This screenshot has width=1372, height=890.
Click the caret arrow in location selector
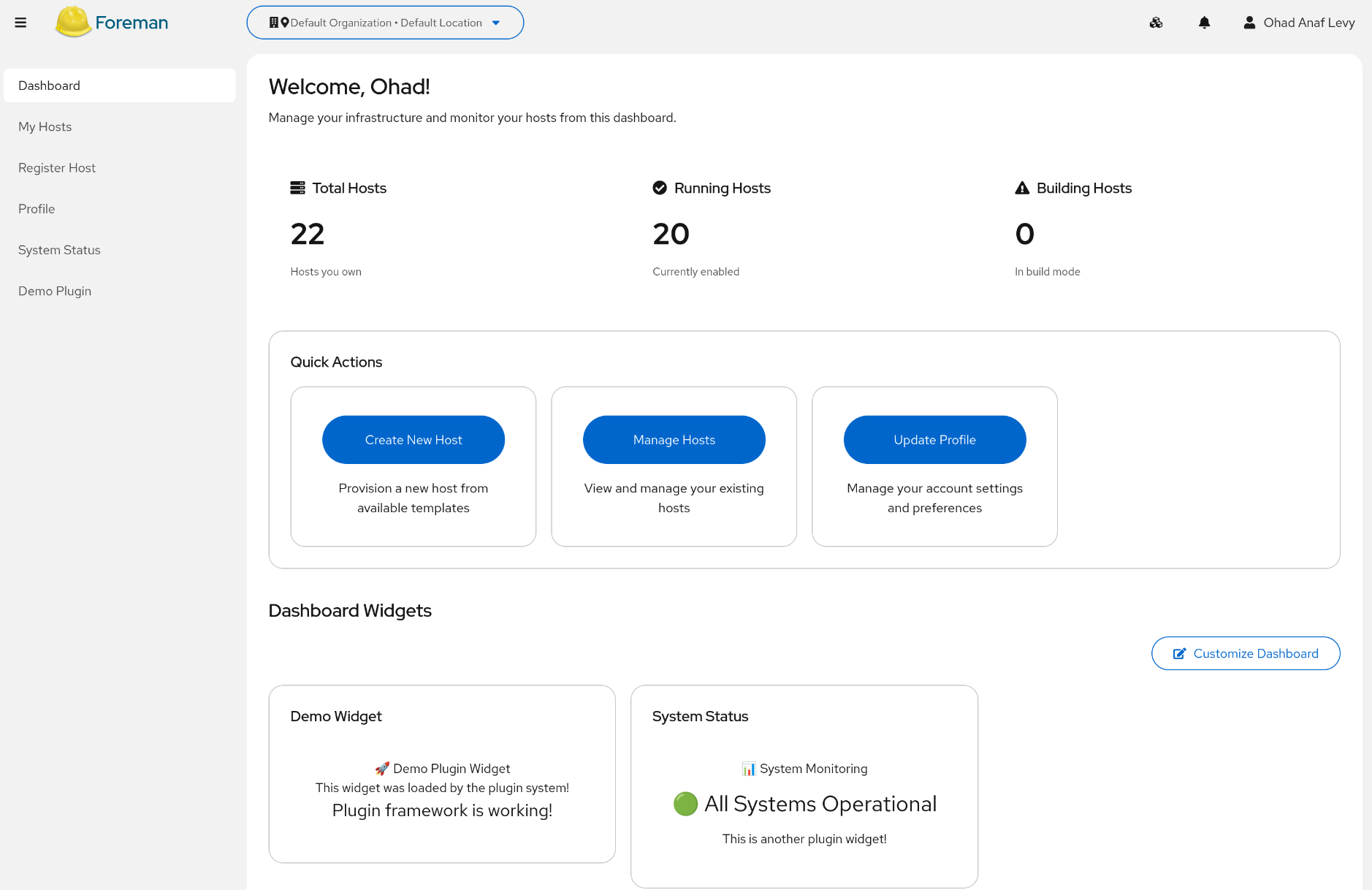pyautogui.click(x=496, y=23)
